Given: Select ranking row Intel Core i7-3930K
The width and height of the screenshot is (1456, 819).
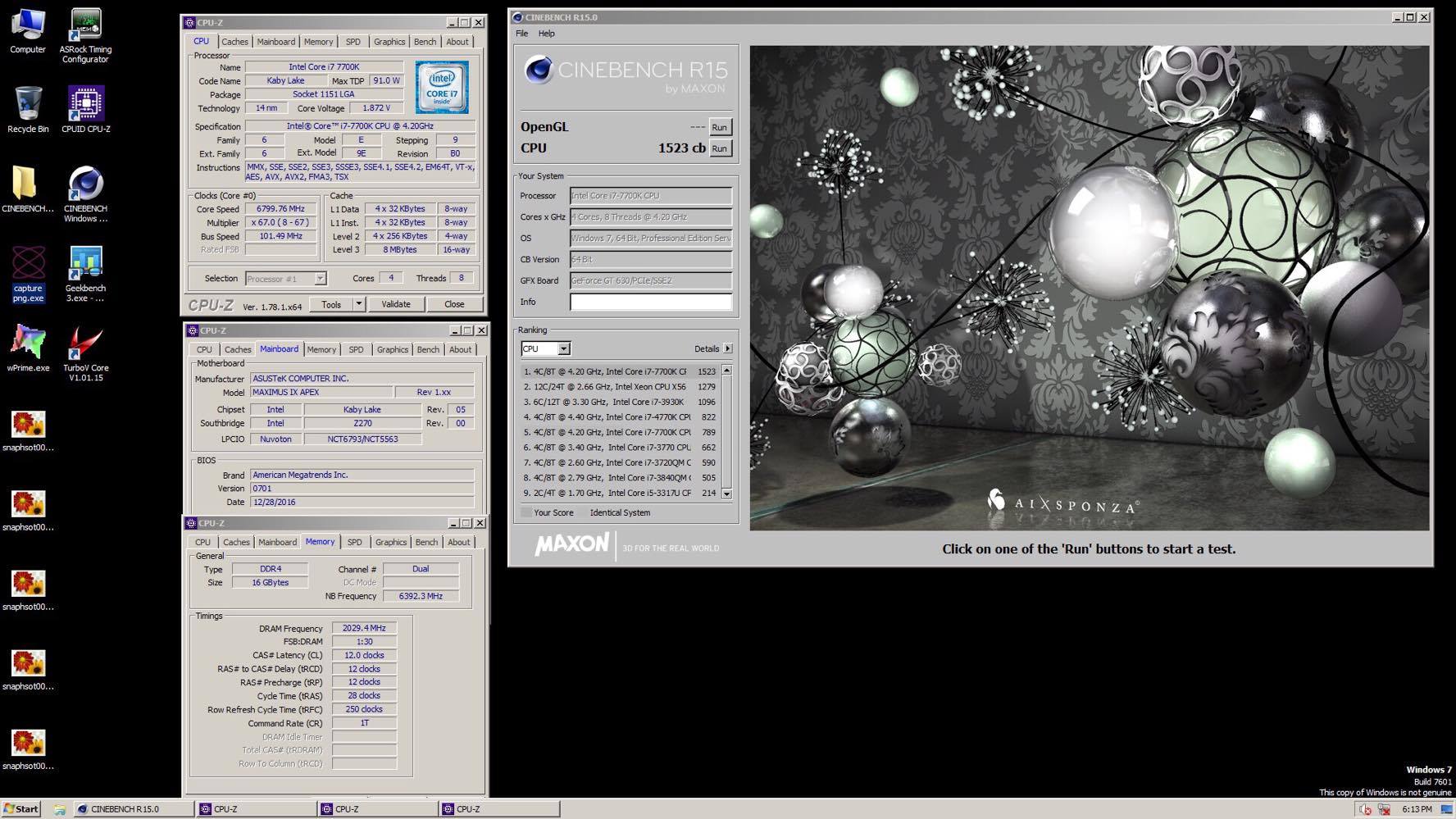Looking at the screenshot, I should point(620,402).
